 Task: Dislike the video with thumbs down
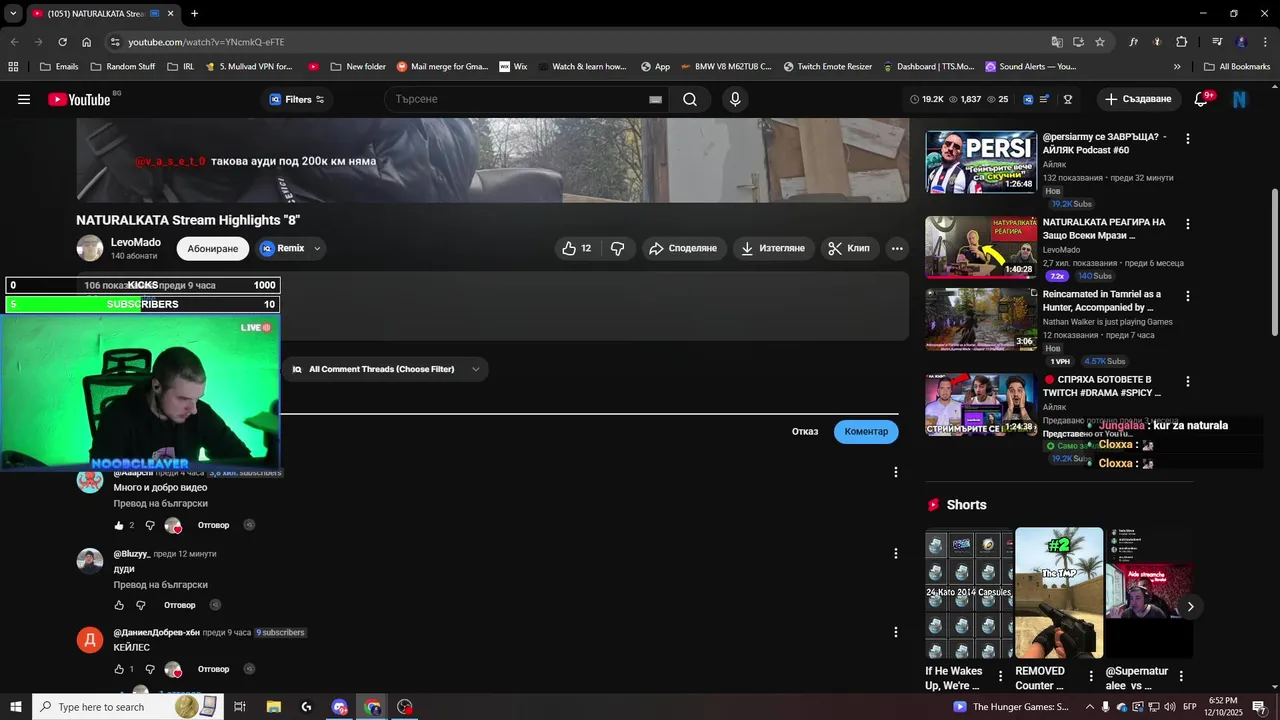(x=618, y=248)
